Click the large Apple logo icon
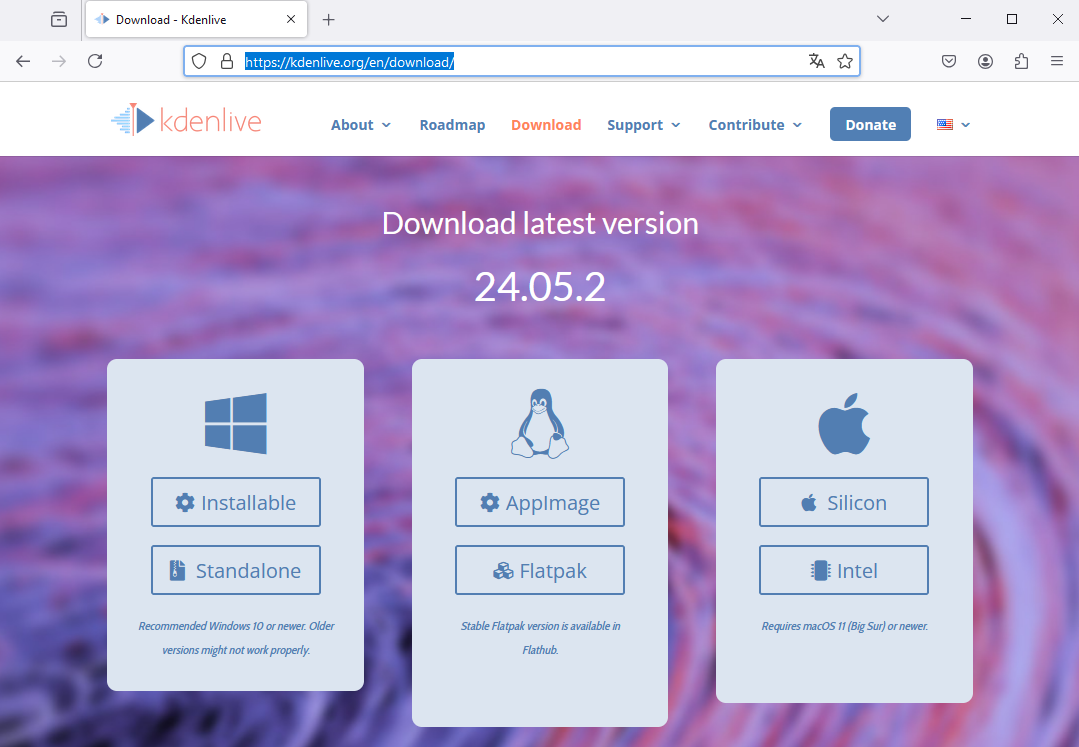 tap(844, 424)
